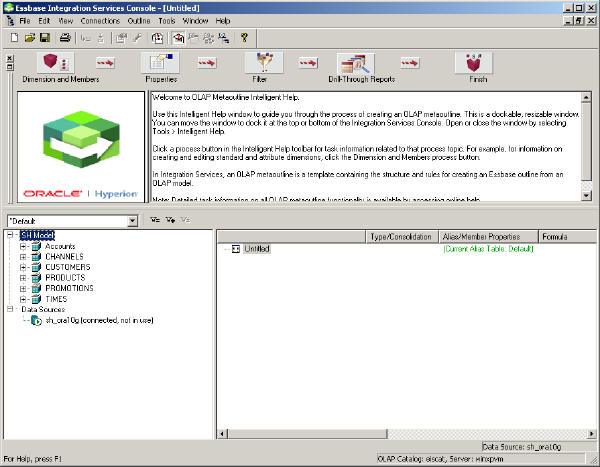This screenshot has width=600, height=467.
Task: Click the outline pane's left scroll arrow
Action: [x=223, y=434]
